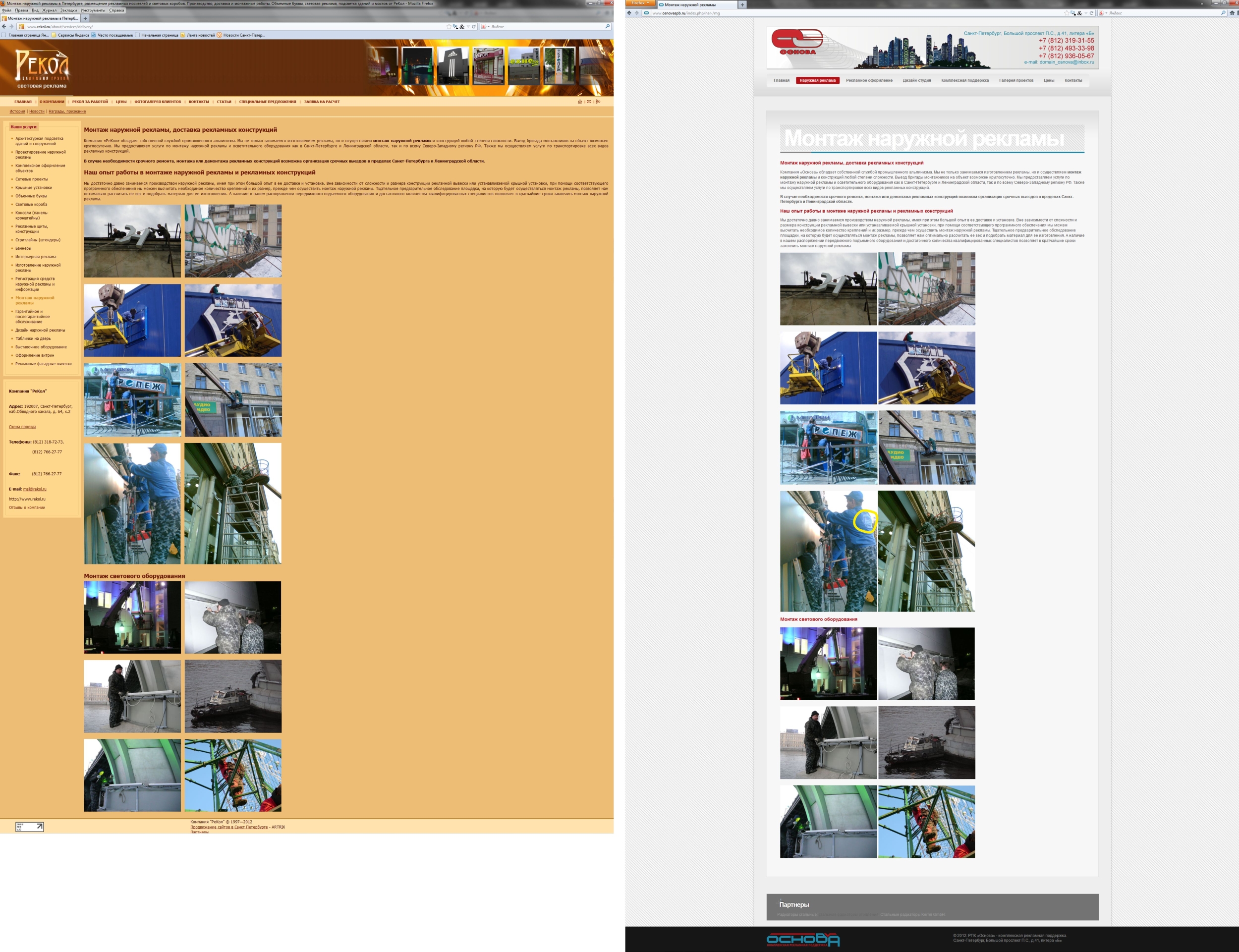This screenshot has height=952, width=1239.
Task: Click reload icon in osnovaspb.ru address bar
Action: tap(1091, 13)
